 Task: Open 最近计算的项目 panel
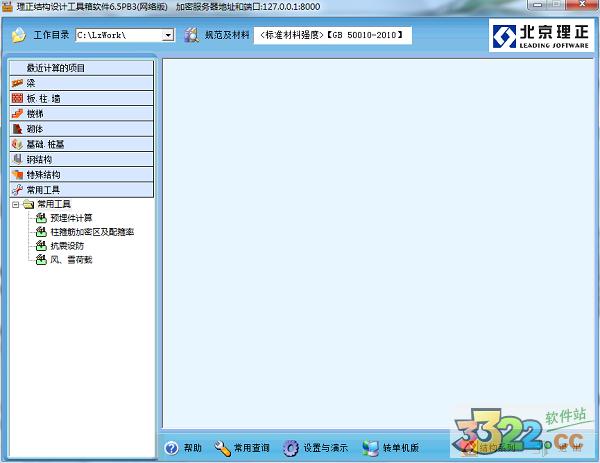coord(82,68)
